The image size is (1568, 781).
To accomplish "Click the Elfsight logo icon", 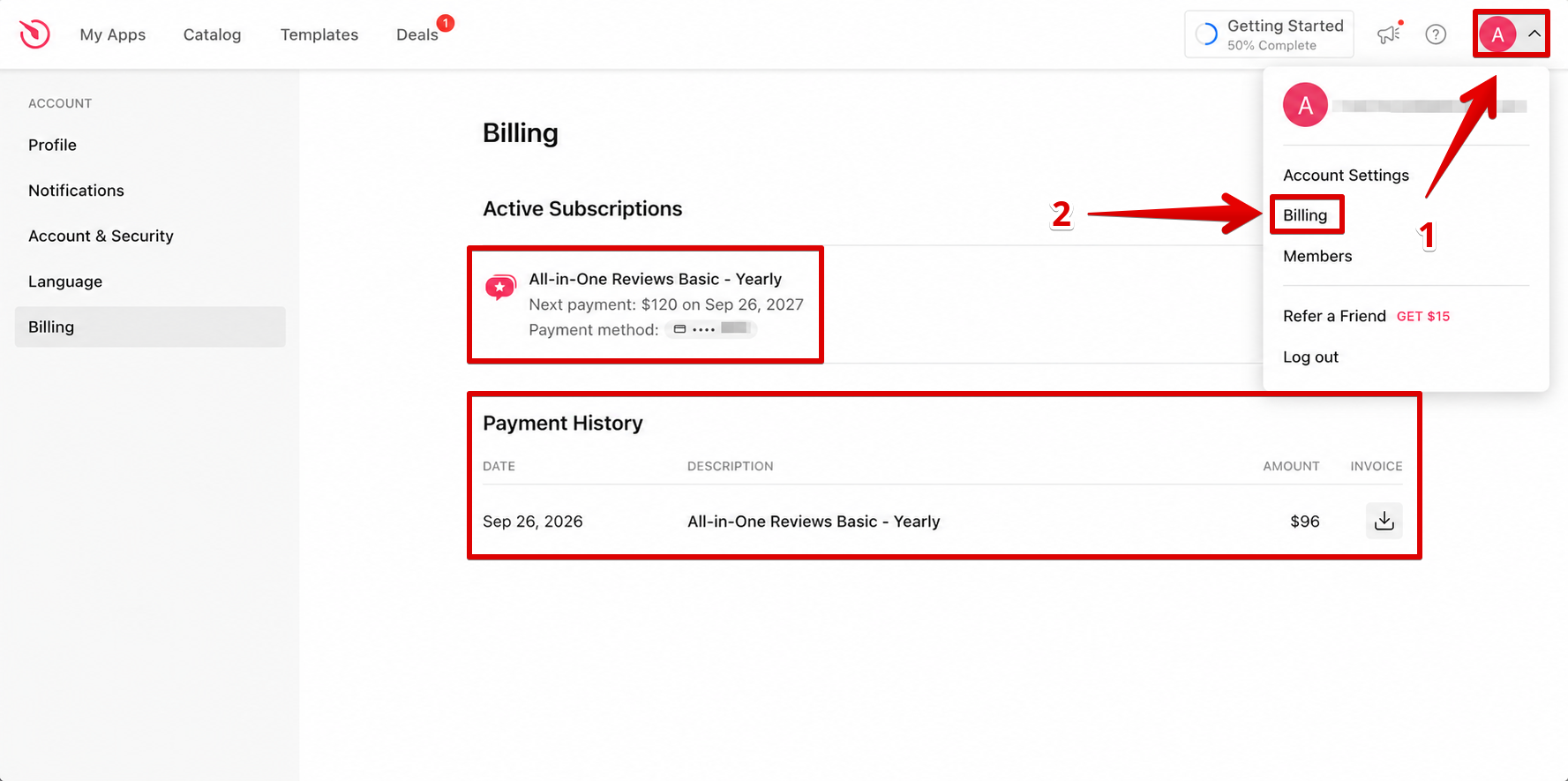I will [x=35, y=34].
